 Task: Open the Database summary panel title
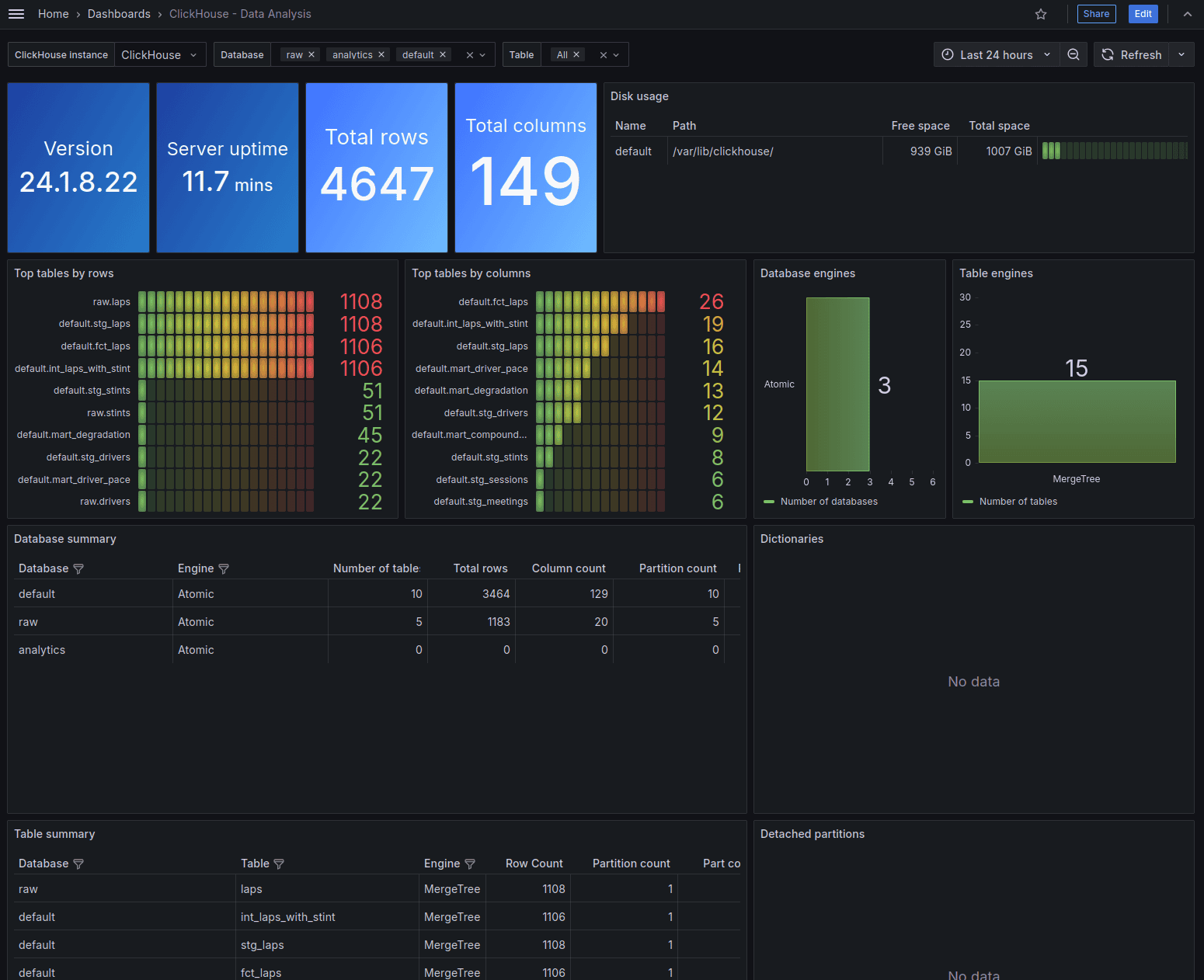(65, 539)
